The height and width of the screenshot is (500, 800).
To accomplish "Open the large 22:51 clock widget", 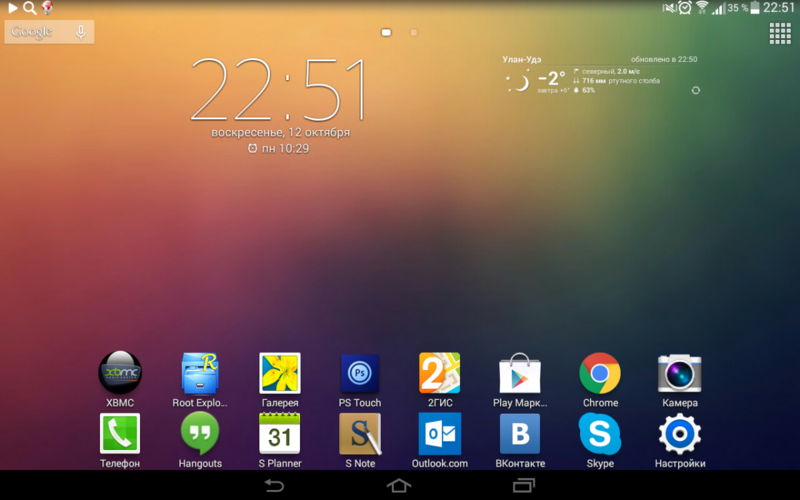I will pos(279,89).
